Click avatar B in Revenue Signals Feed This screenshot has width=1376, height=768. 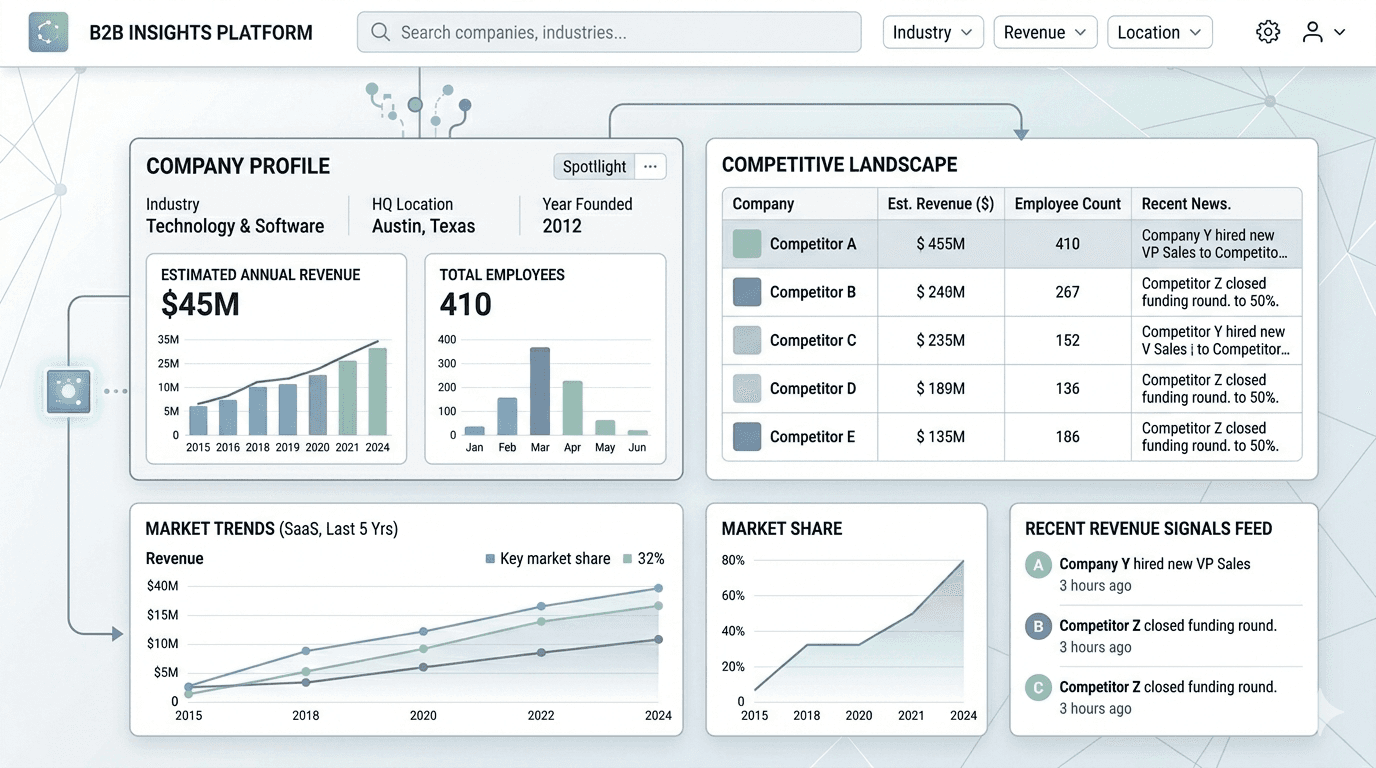click(x=1039, y=627)
